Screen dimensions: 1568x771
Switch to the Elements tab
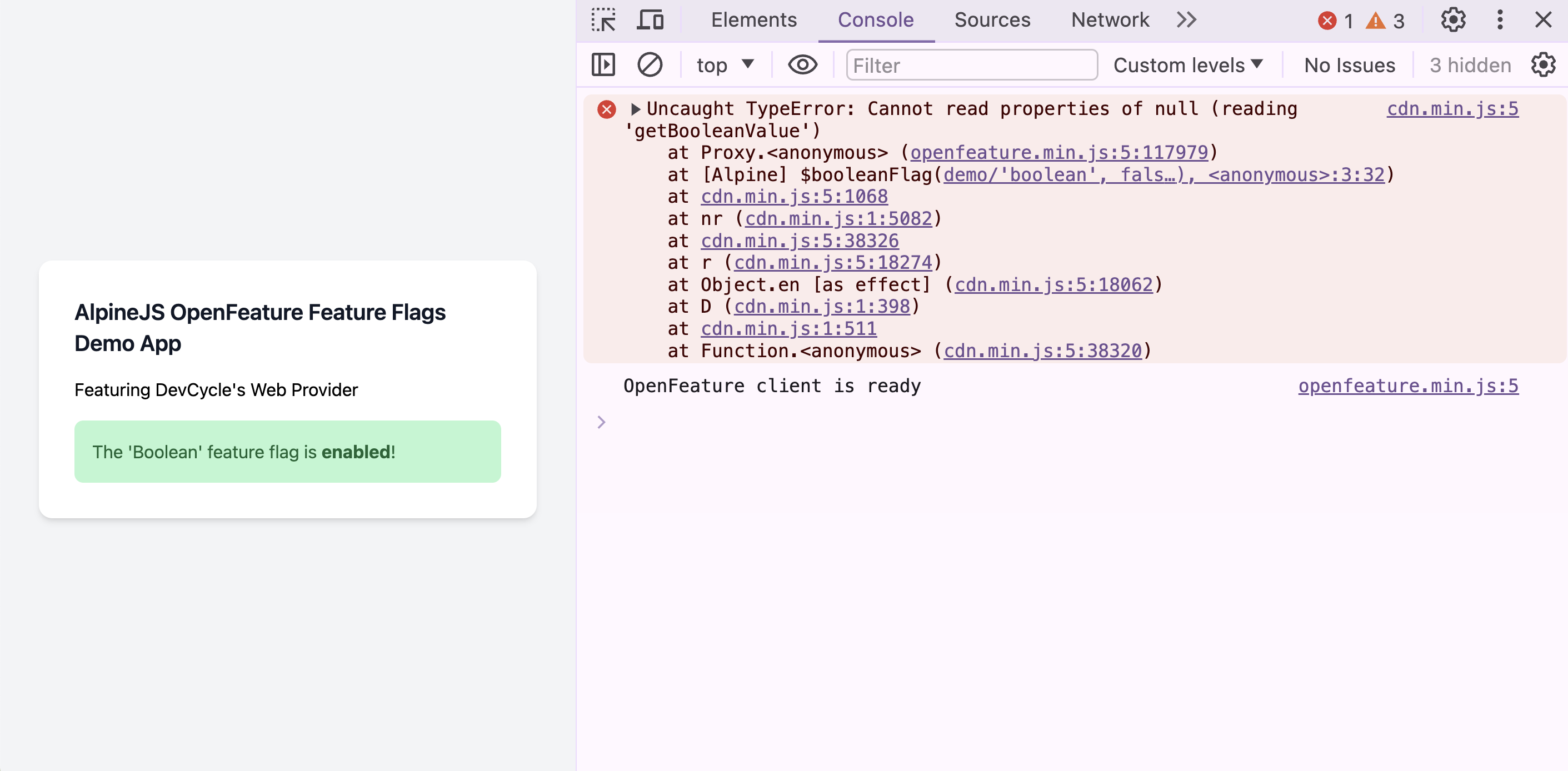pyautogui.click(x=753, y=20)
